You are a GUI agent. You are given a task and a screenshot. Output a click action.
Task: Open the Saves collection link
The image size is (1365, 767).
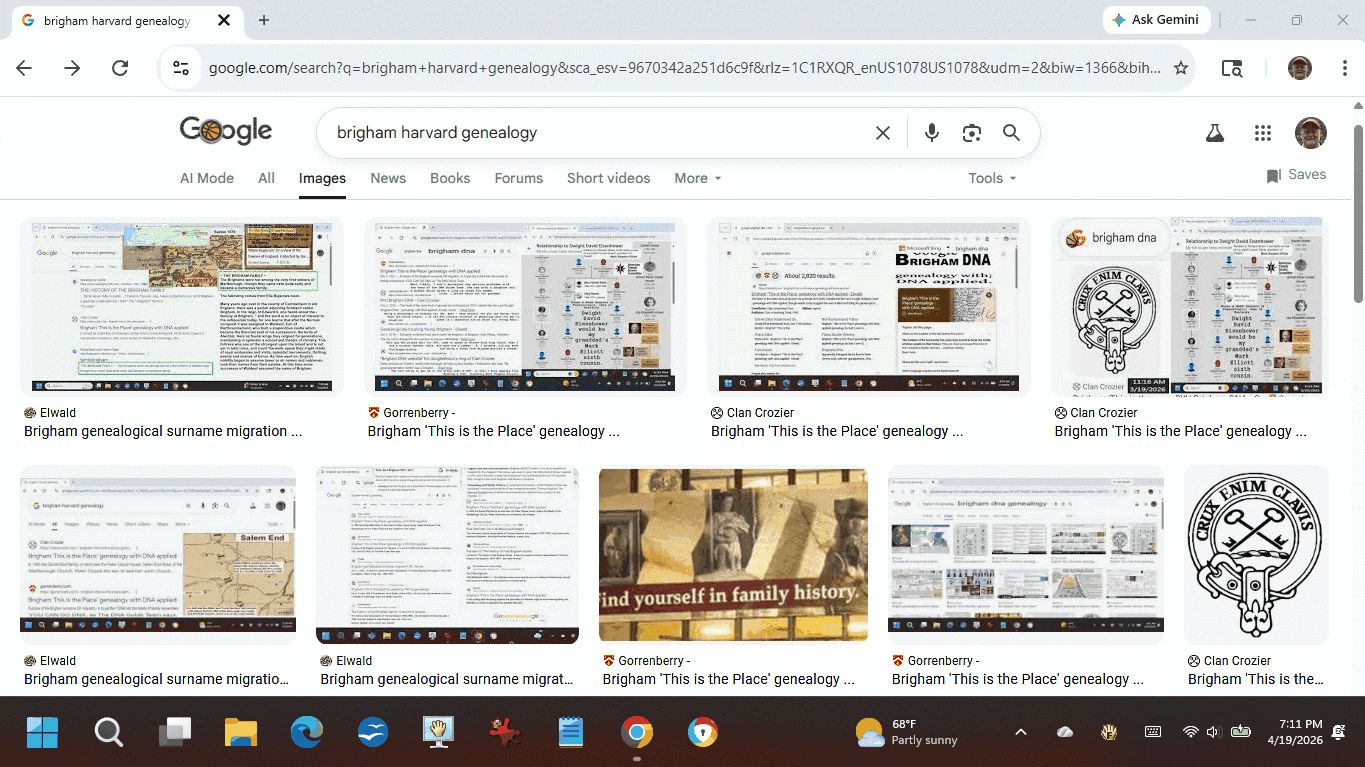pos(1296,175)
